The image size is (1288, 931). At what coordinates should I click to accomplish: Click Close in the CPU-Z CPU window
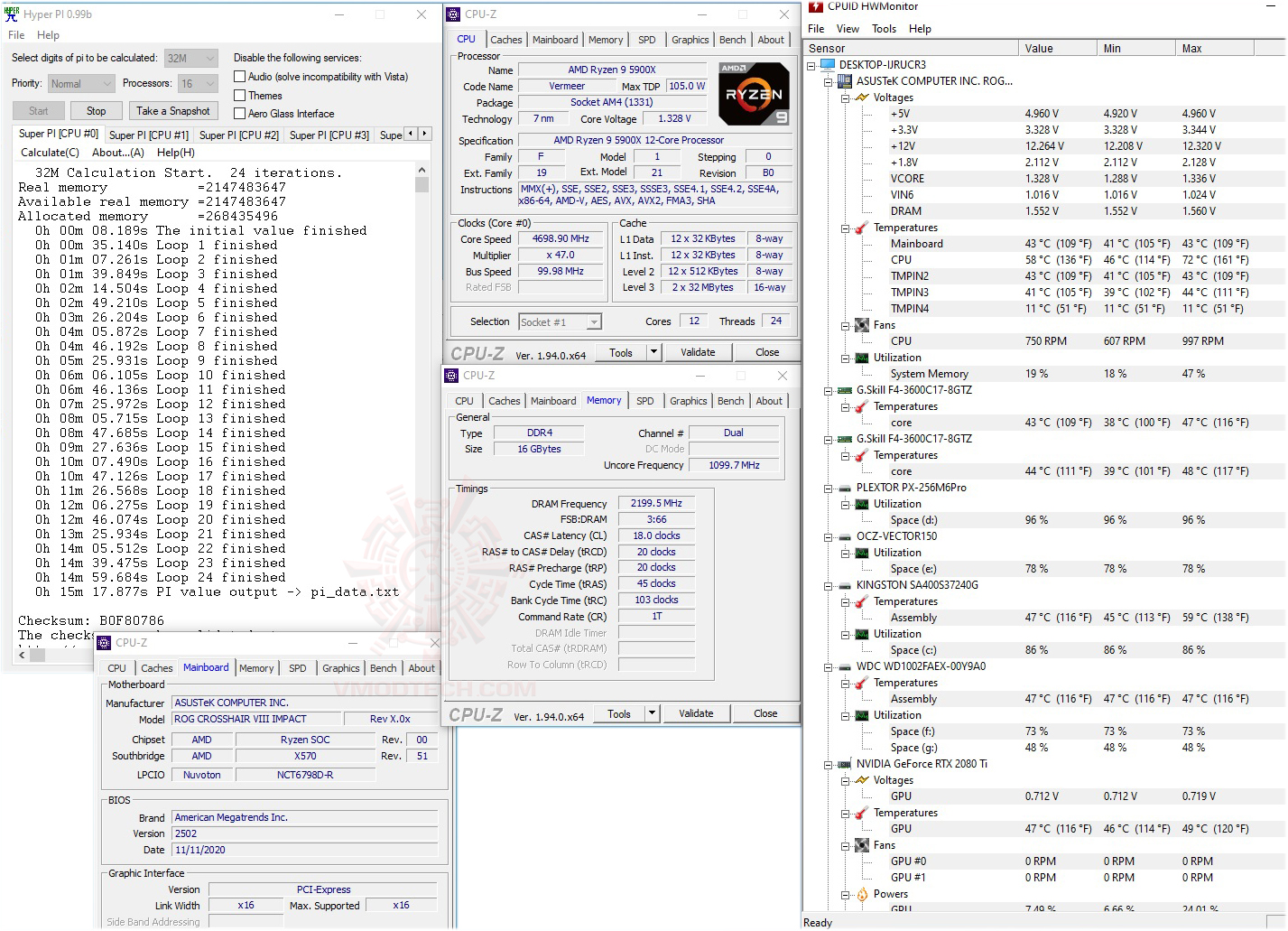point(767,352)
